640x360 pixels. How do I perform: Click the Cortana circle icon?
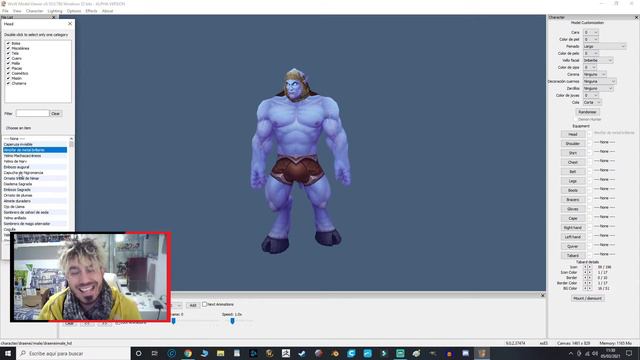(138, 353)
